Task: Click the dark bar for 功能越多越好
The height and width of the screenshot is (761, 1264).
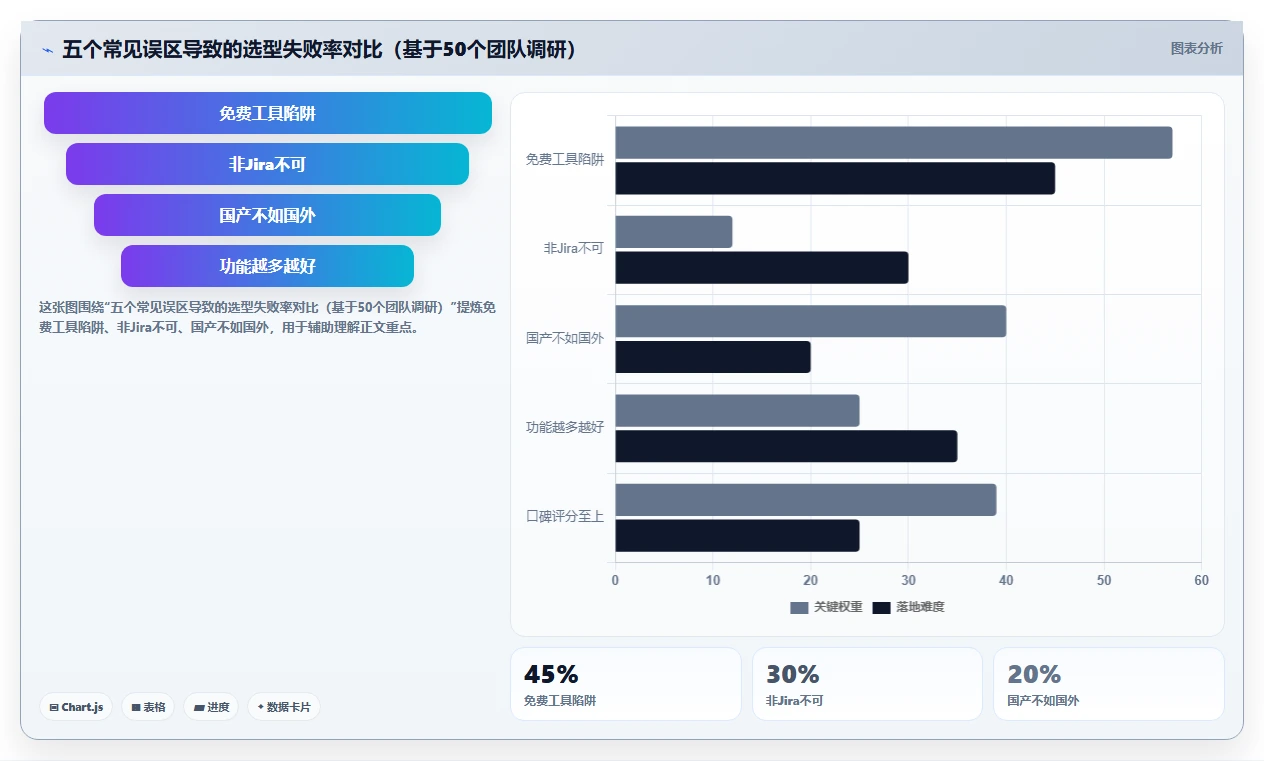Action: 786,446
